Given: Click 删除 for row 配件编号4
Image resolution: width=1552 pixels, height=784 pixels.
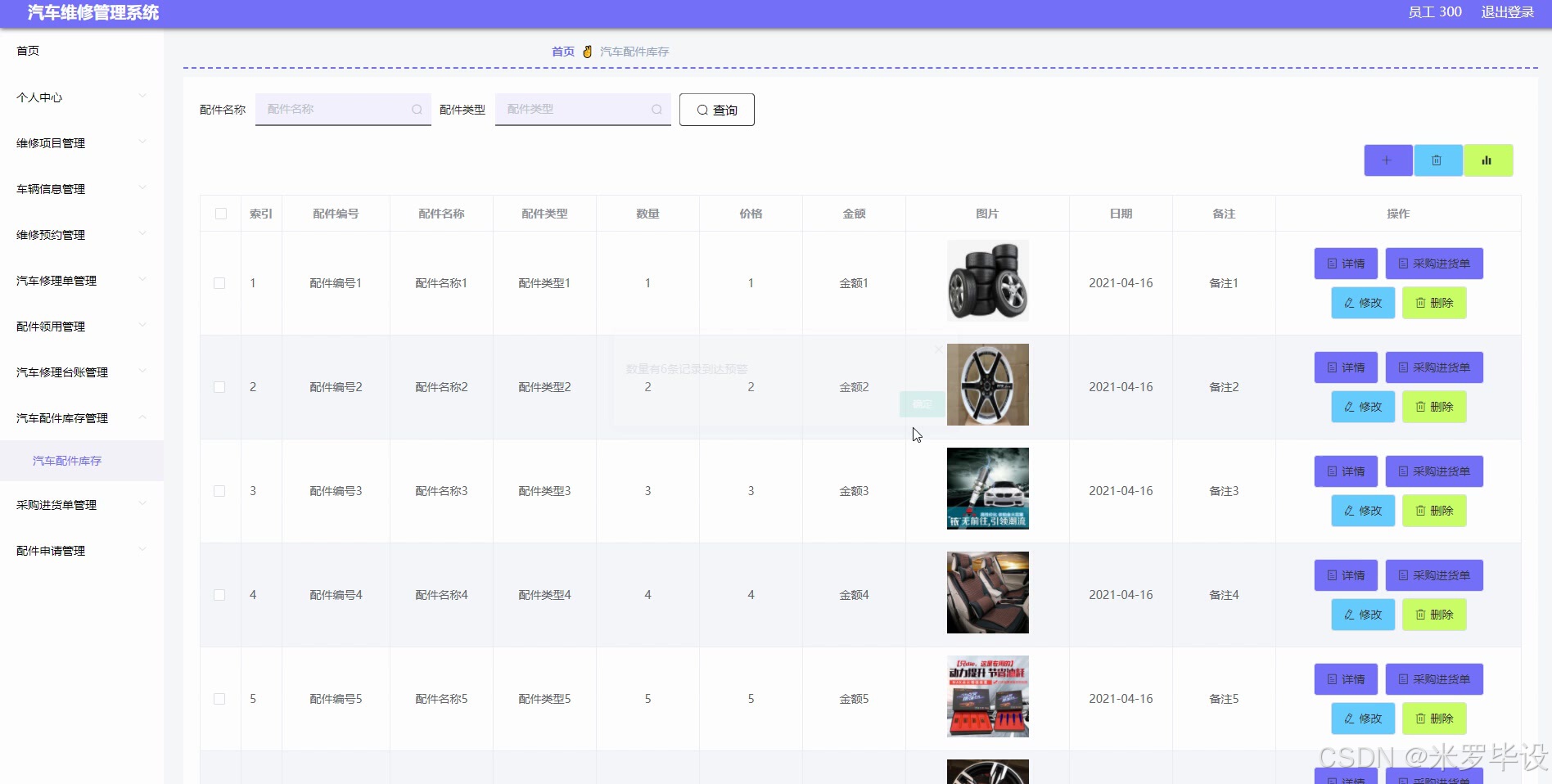Looking at the screenshot, I should coord(1434,615).
